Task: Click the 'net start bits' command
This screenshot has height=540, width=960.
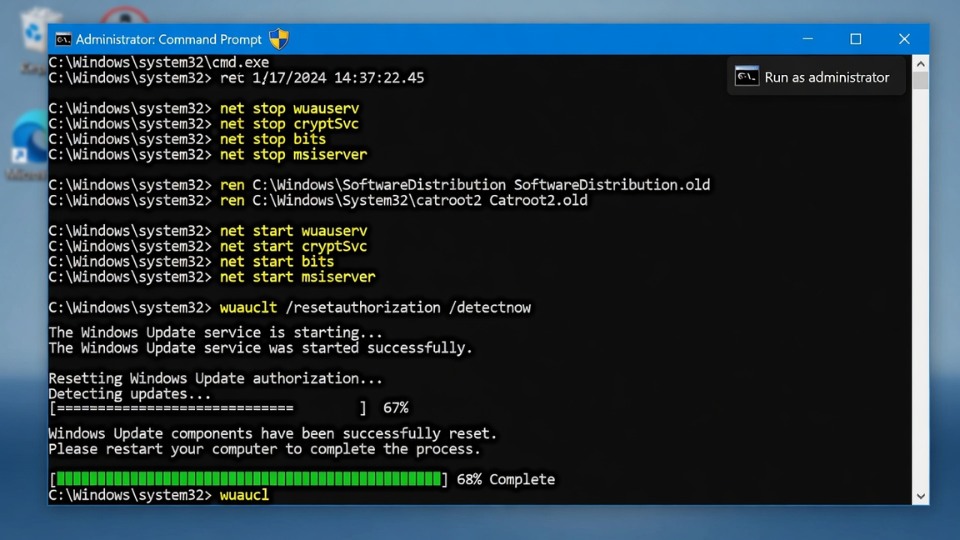Action: 277,261
